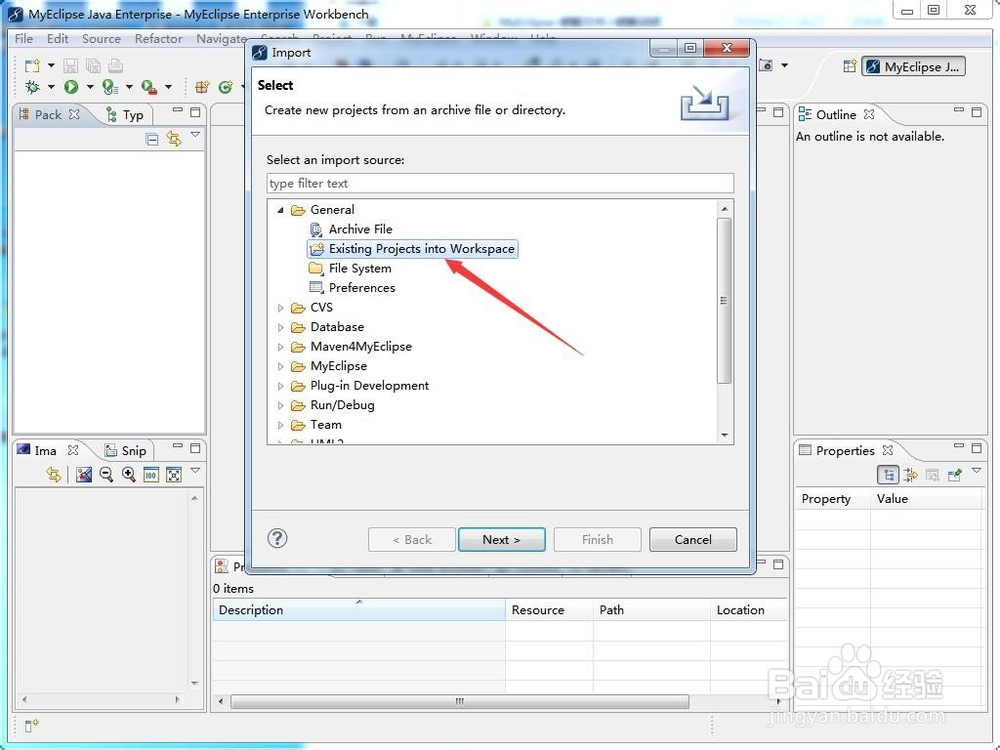Open the Run configurations dropdown arrow

[90, 87]
